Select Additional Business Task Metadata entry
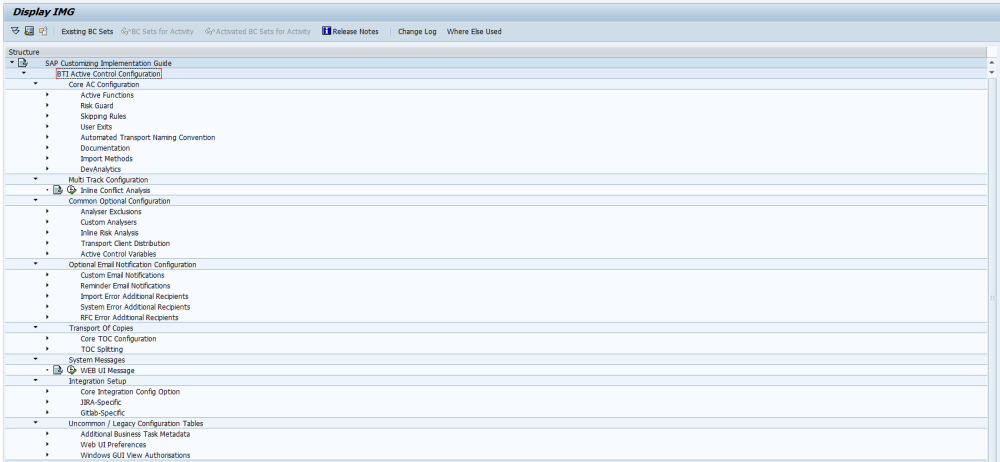Viewport: 1000px width, 462px height. coord(135,434)
